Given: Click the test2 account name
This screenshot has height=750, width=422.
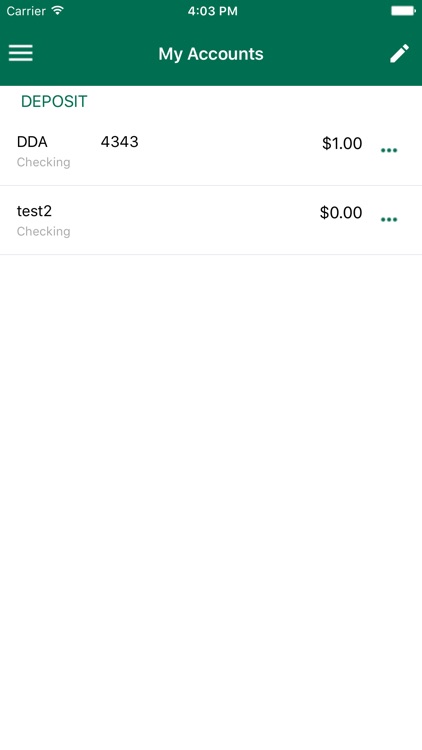Looking at the screenshot, I should tap(34, 211).
